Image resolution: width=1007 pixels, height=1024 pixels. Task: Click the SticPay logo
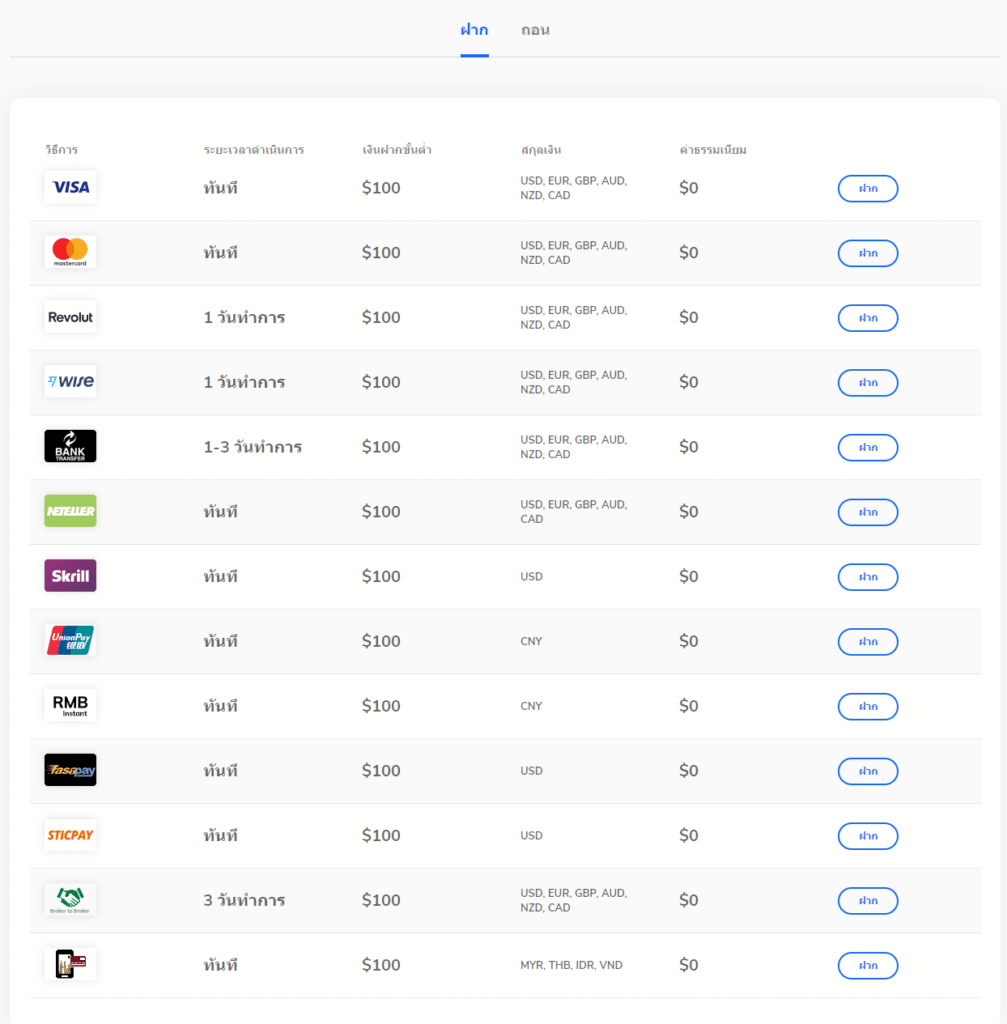coord(70,835)
